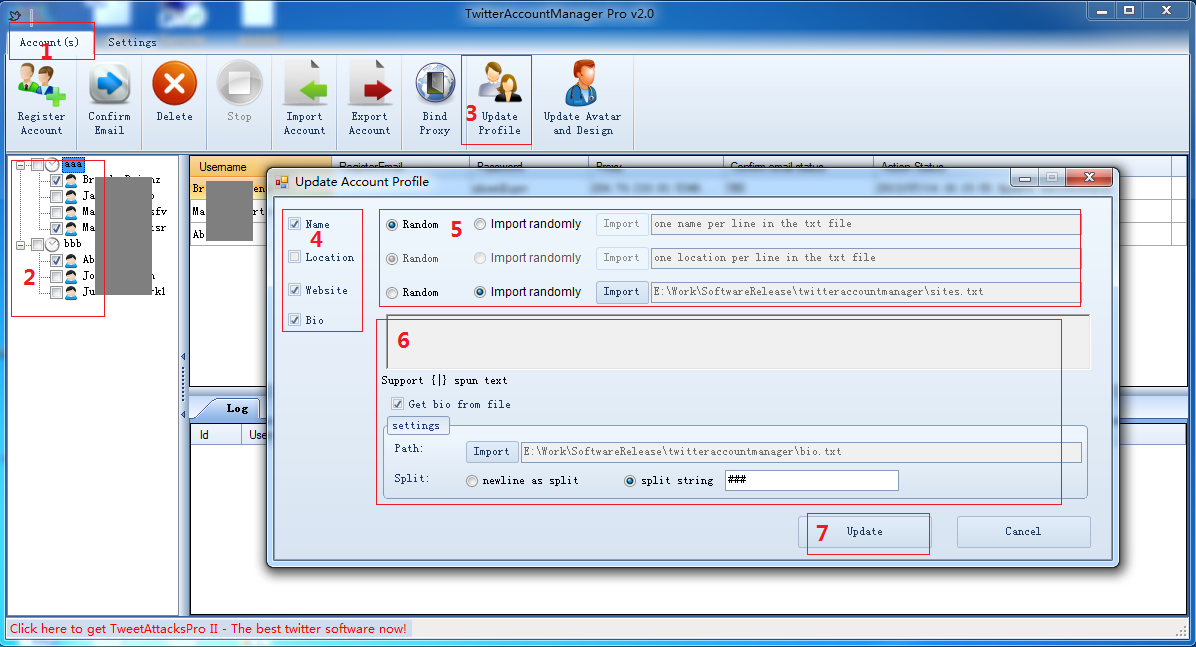Image resolution: width=1196 pixels, height=647 pixels.
Task: Select the Log tab
Action: point(237,408)
